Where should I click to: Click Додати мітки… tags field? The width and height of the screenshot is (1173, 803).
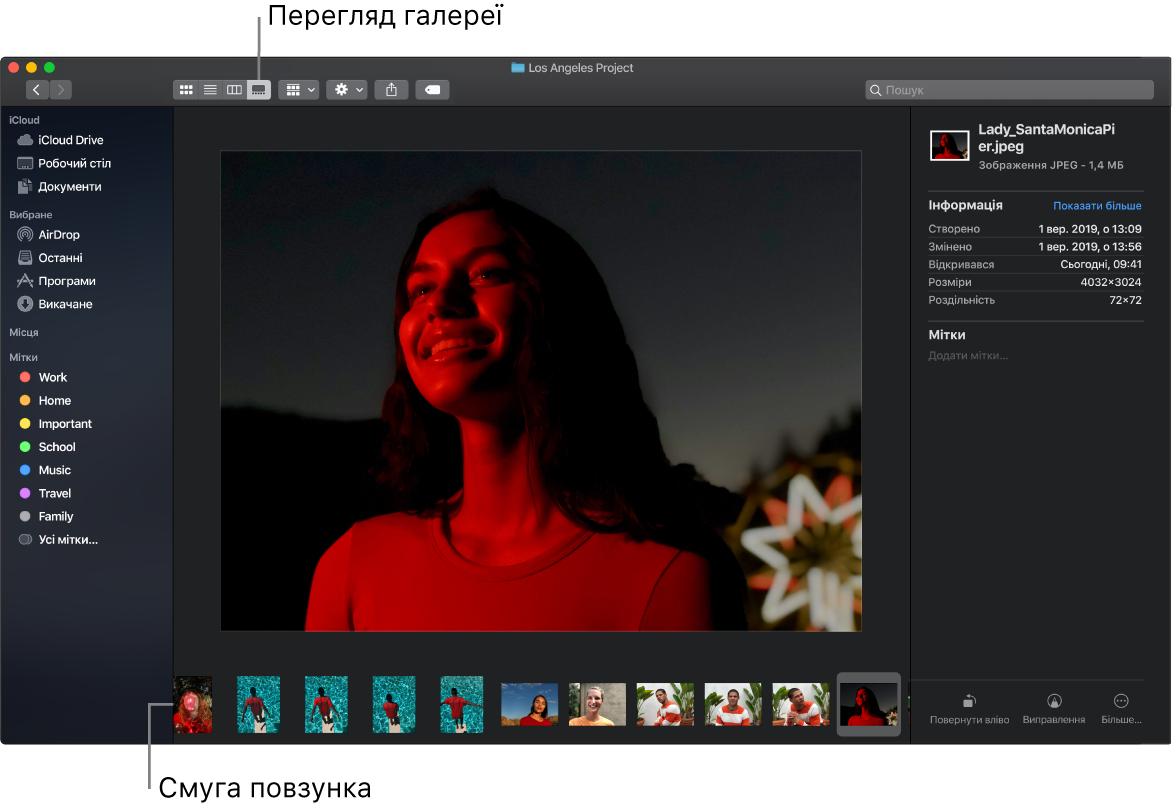tap(968, 356)
